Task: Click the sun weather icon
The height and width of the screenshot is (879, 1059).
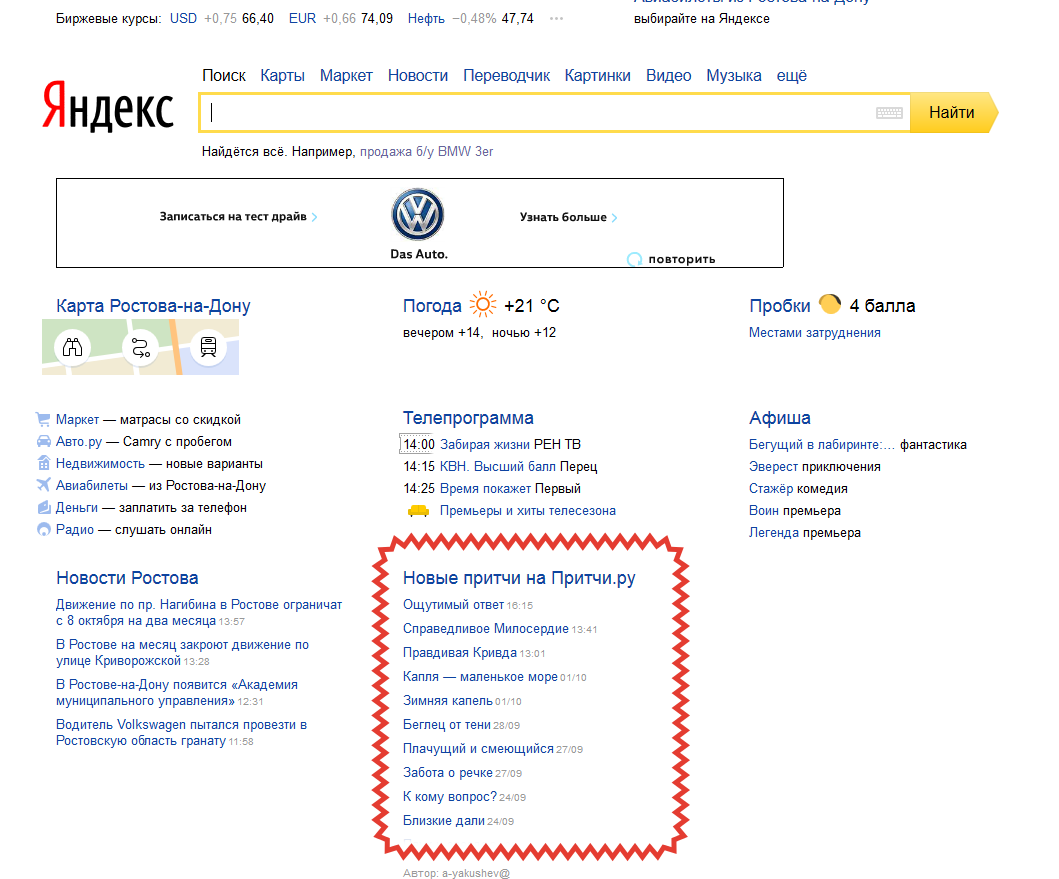Action: (x=483, y=305)
